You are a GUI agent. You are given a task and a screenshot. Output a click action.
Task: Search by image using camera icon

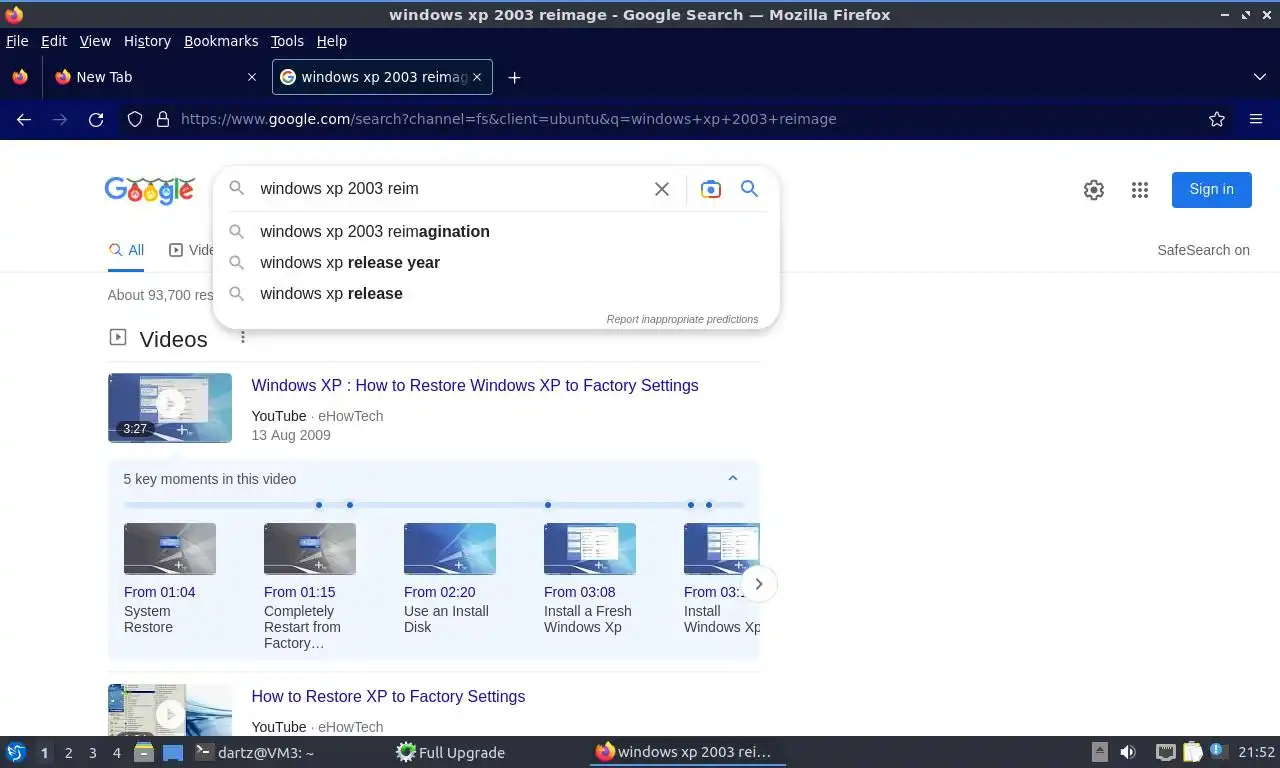pos(711,189)
